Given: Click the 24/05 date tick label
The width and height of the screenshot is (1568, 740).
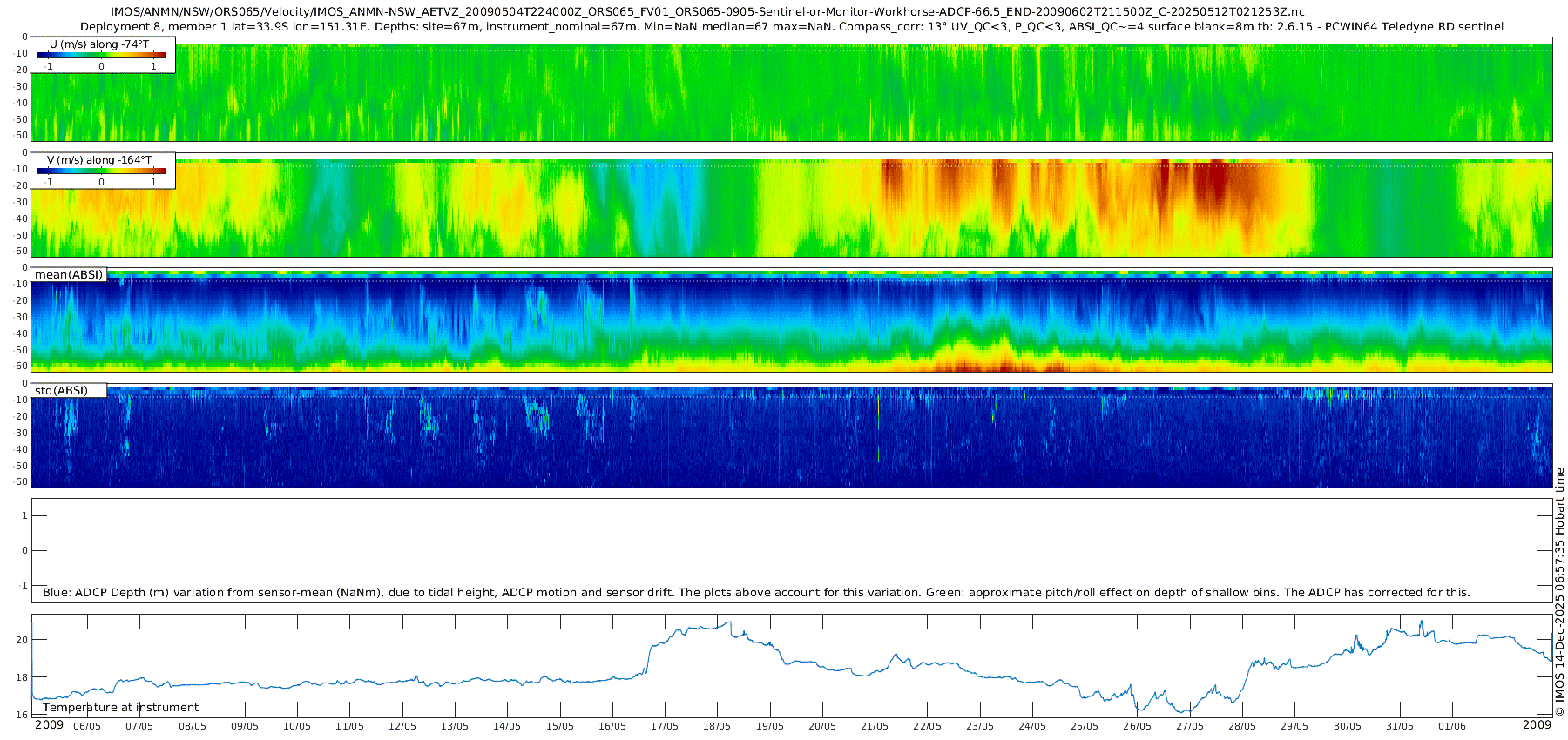Looking at the screenshot, I should pyautogui.click(x=1032, y=726).
